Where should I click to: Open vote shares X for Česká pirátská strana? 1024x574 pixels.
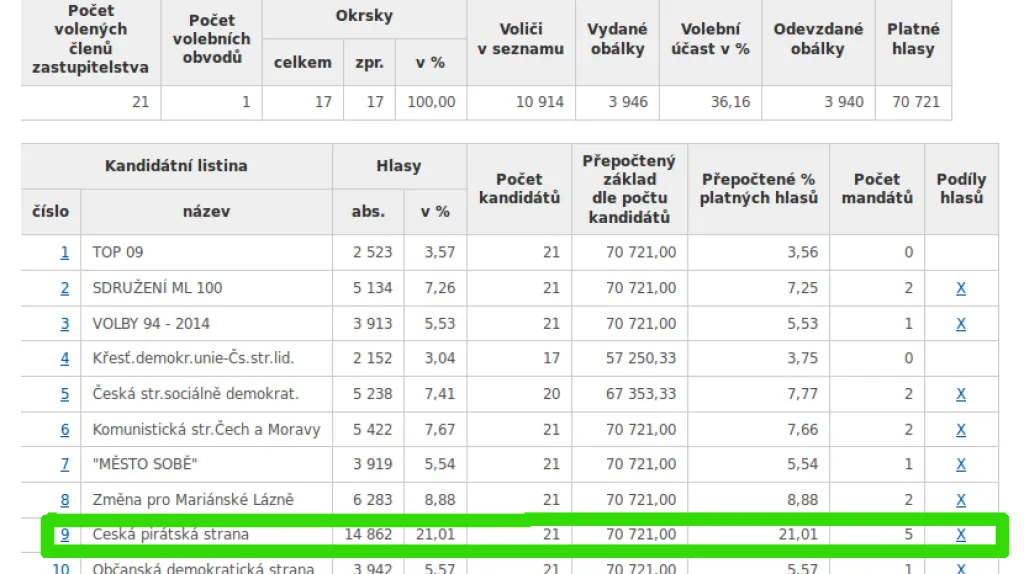pyautogui.click(x=961, y=535)
